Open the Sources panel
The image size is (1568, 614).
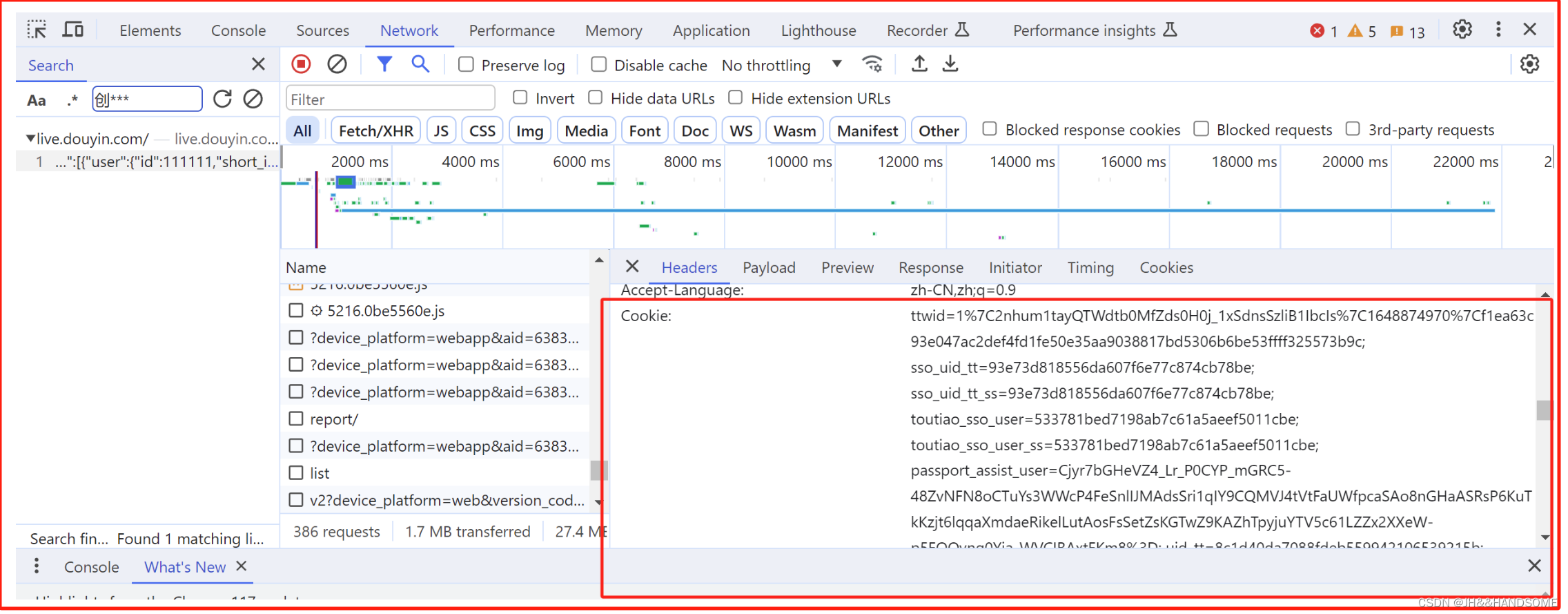(322, 30)
